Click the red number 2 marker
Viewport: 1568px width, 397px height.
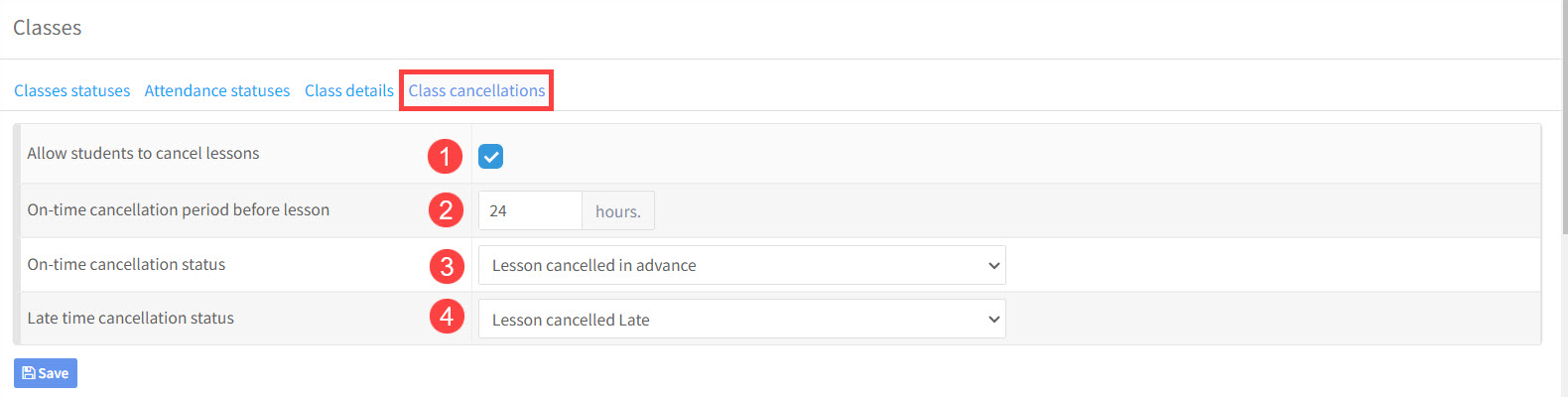[446, 209]
